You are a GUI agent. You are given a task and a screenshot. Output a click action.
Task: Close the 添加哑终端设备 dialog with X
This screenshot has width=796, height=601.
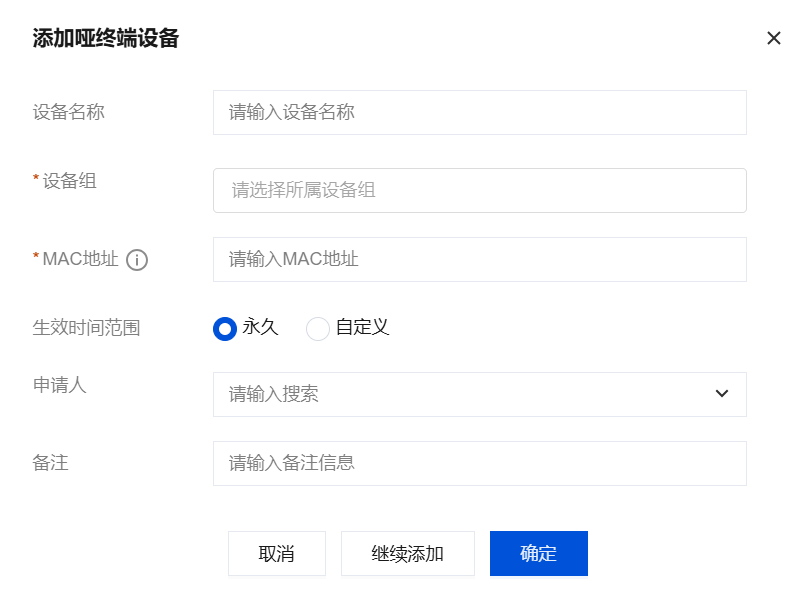773,38
